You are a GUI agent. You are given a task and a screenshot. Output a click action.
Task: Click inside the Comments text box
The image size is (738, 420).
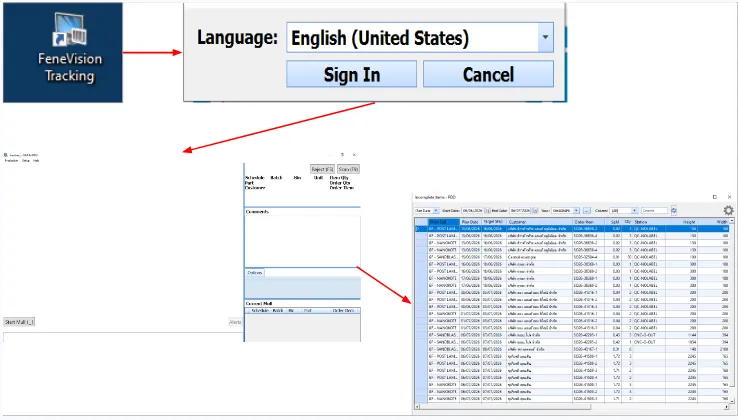pos(302,241)
